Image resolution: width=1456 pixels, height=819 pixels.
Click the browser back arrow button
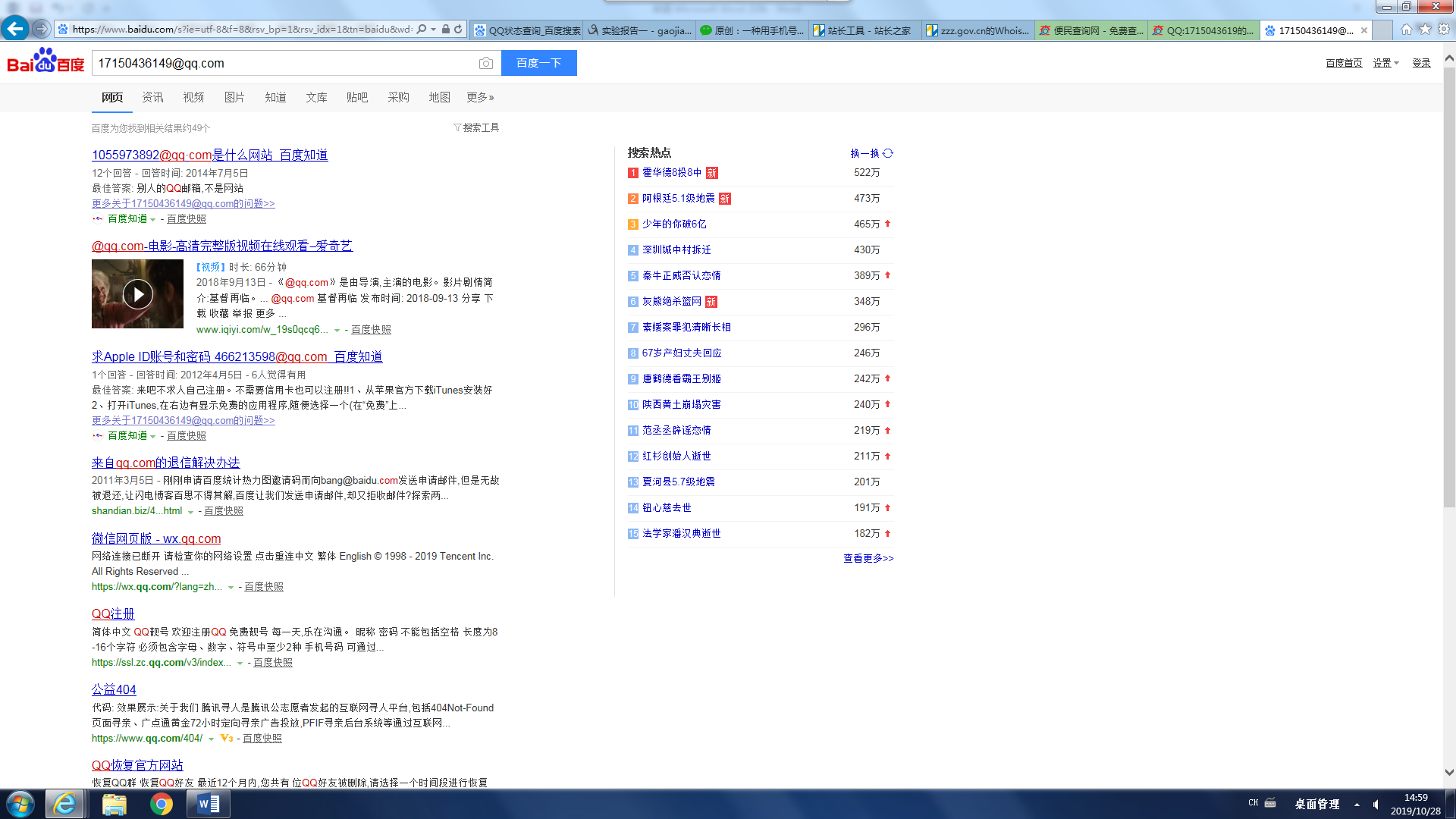click(x=14, y=29)
